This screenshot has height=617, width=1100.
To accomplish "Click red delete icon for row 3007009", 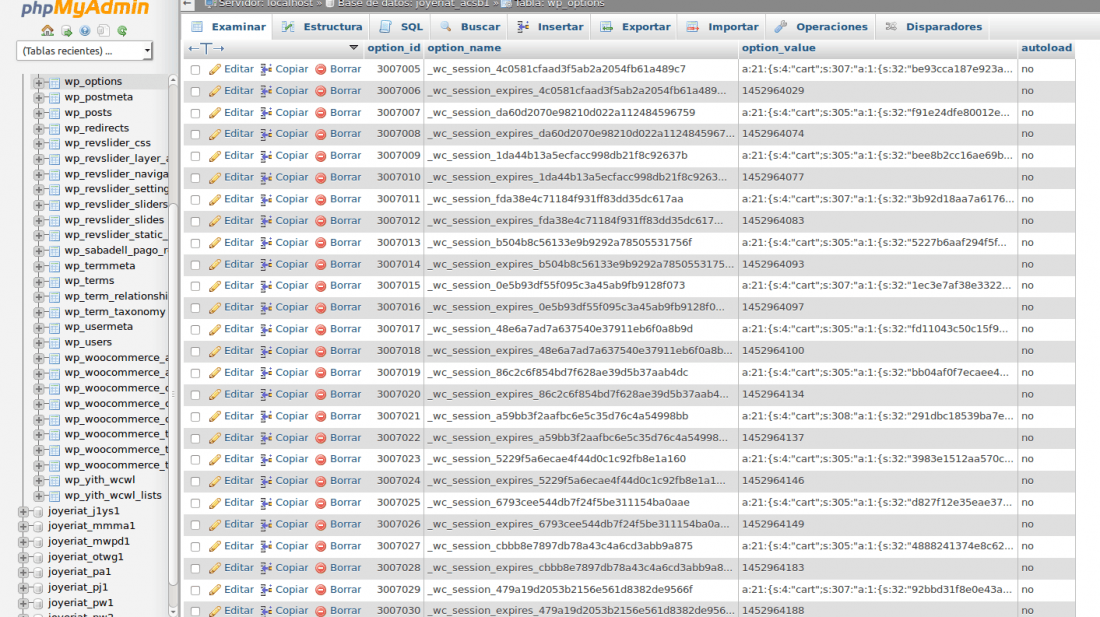I will [321, 156].
